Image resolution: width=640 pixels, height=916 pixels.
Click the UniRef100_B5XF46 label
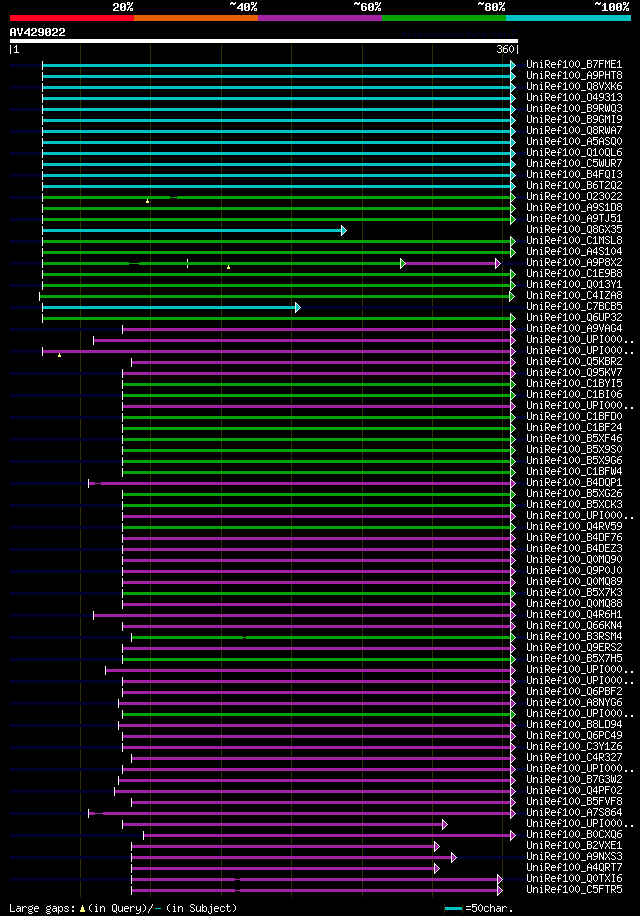[574, 438]
